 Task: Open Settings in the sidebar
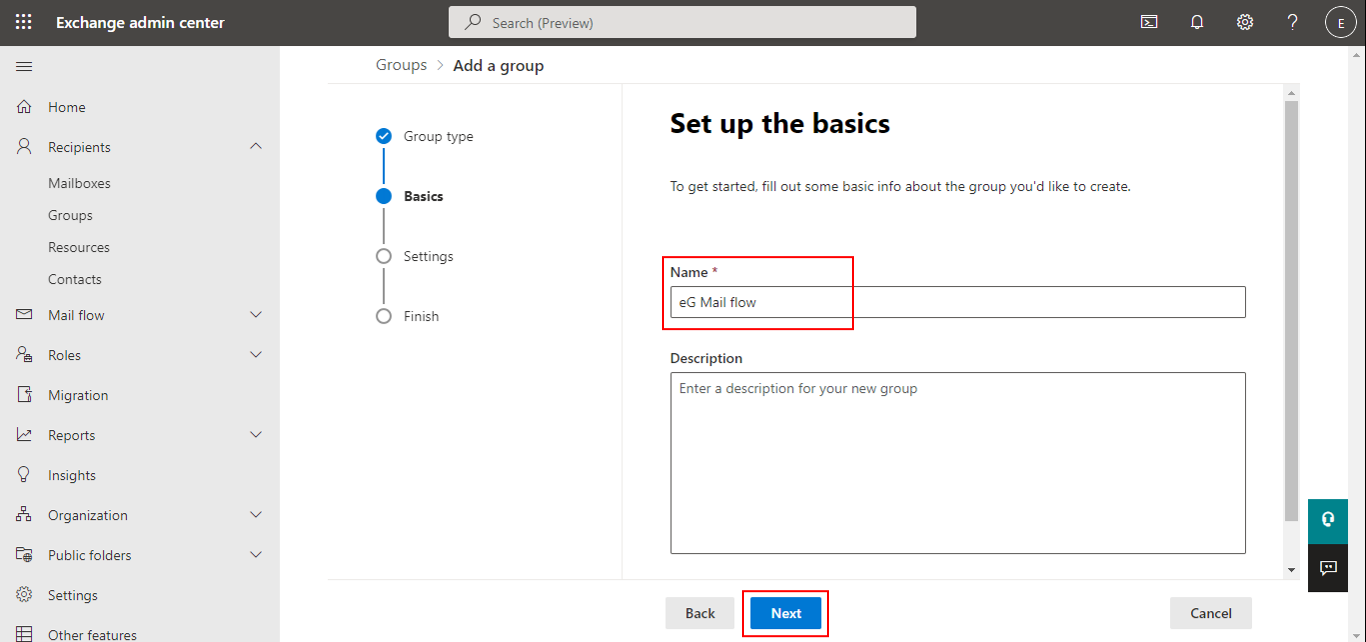tap(73, 595)
